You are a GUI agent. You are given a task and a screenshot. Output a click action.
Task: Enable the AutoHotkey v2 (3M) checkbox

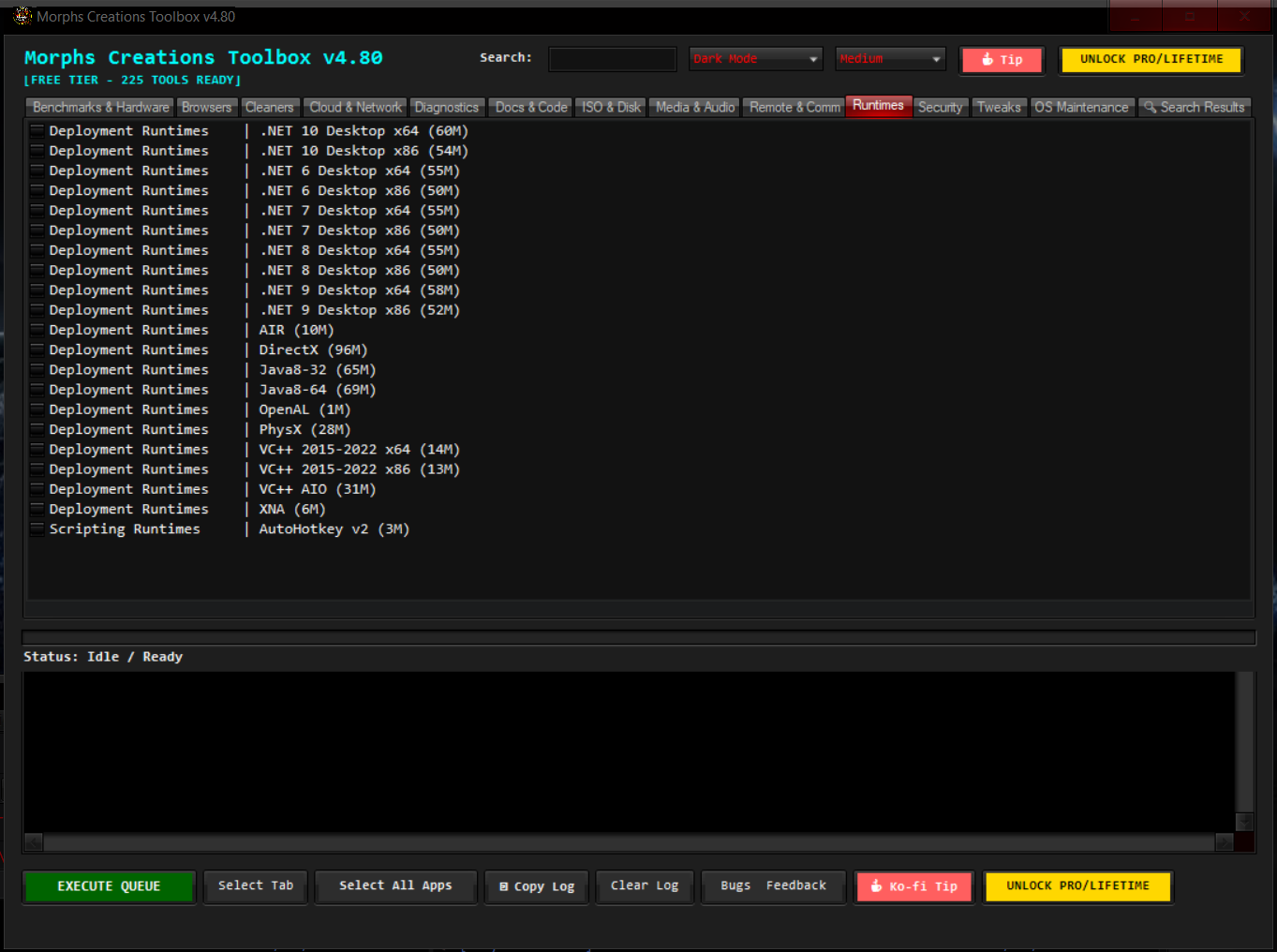coord(37,529)
